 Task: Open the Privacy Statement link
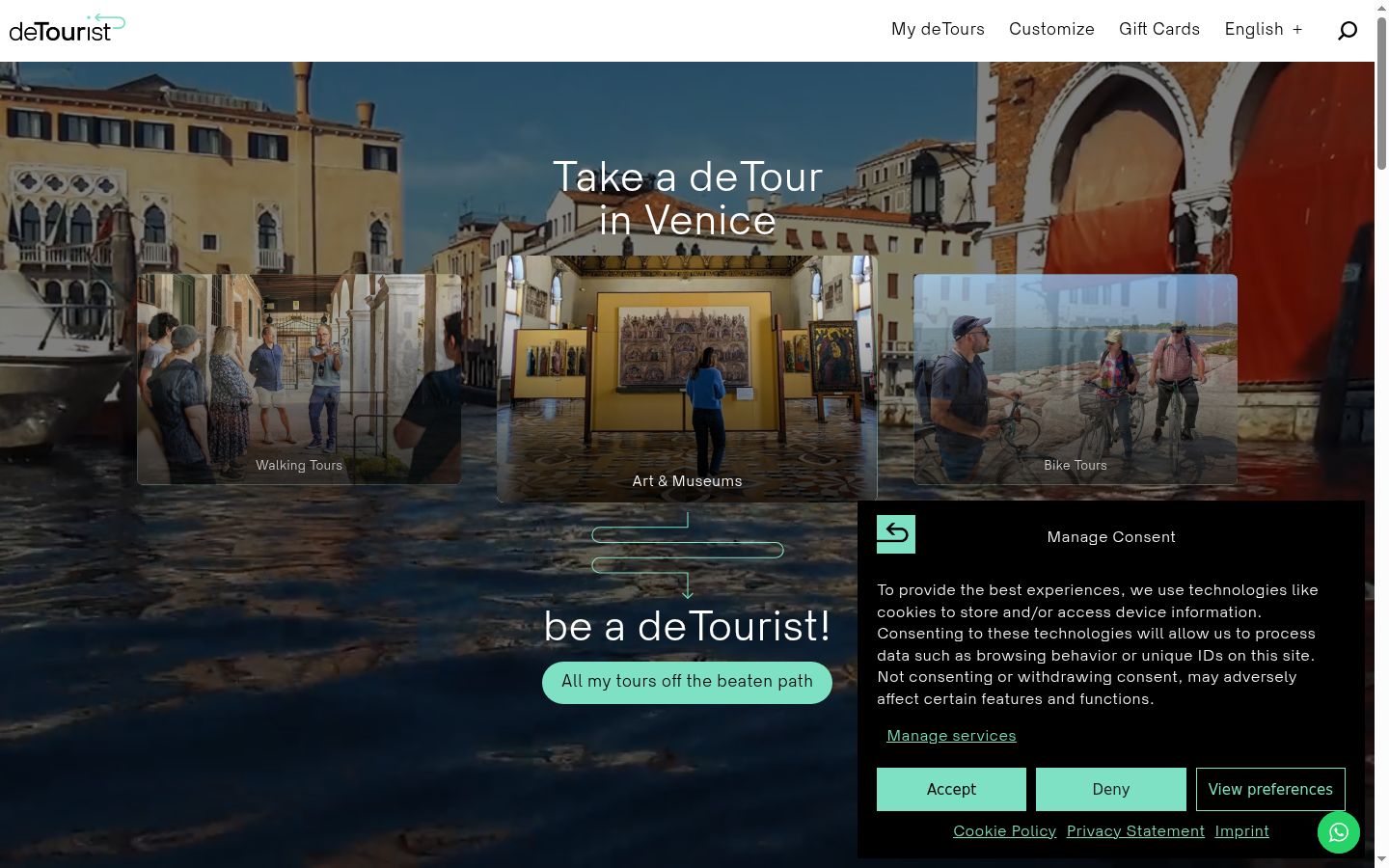(1135, 831)
